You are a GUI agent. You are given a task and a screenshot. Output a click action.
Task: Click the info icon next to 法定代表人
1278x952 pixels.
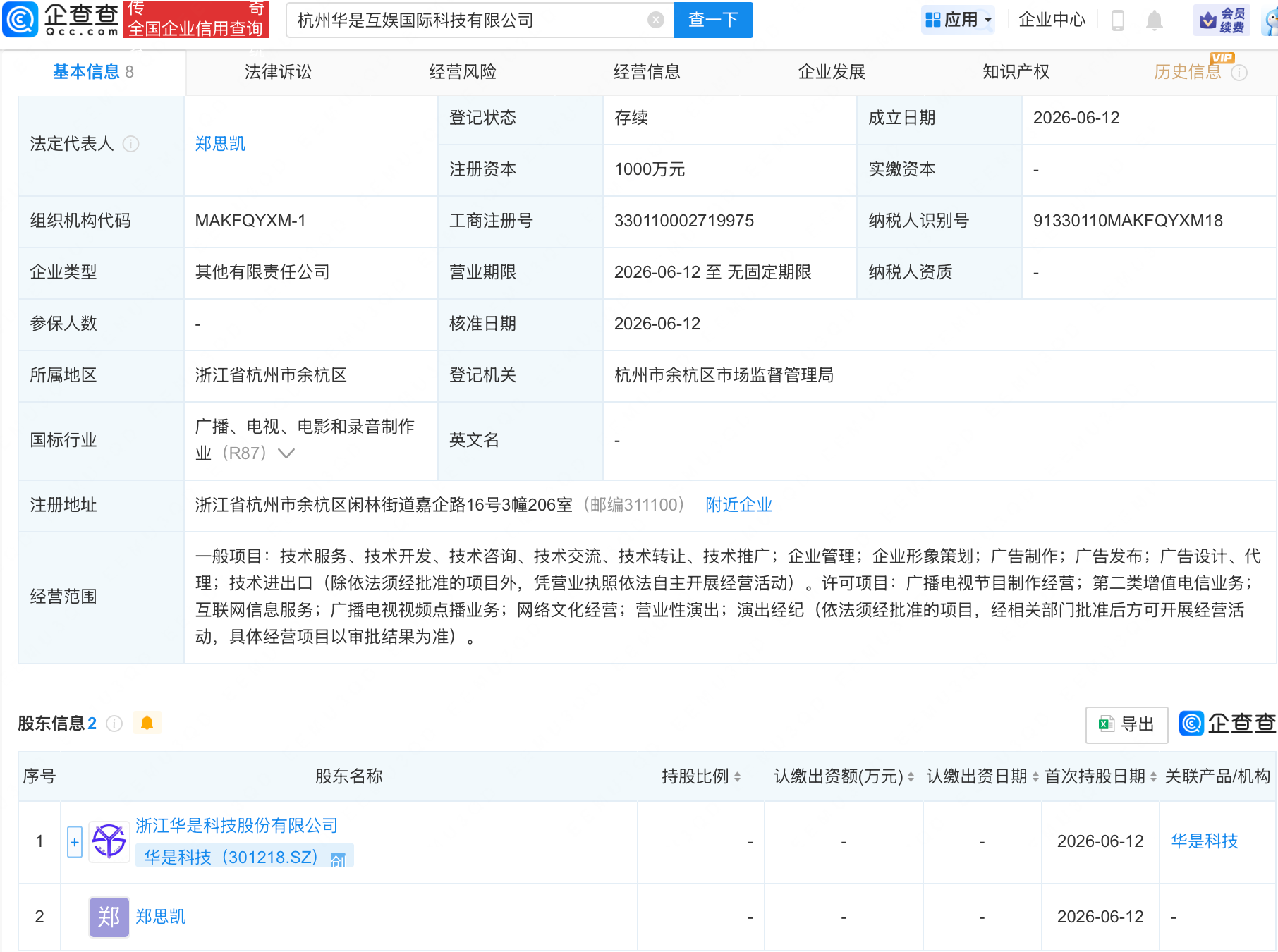[x=131, y=144]
